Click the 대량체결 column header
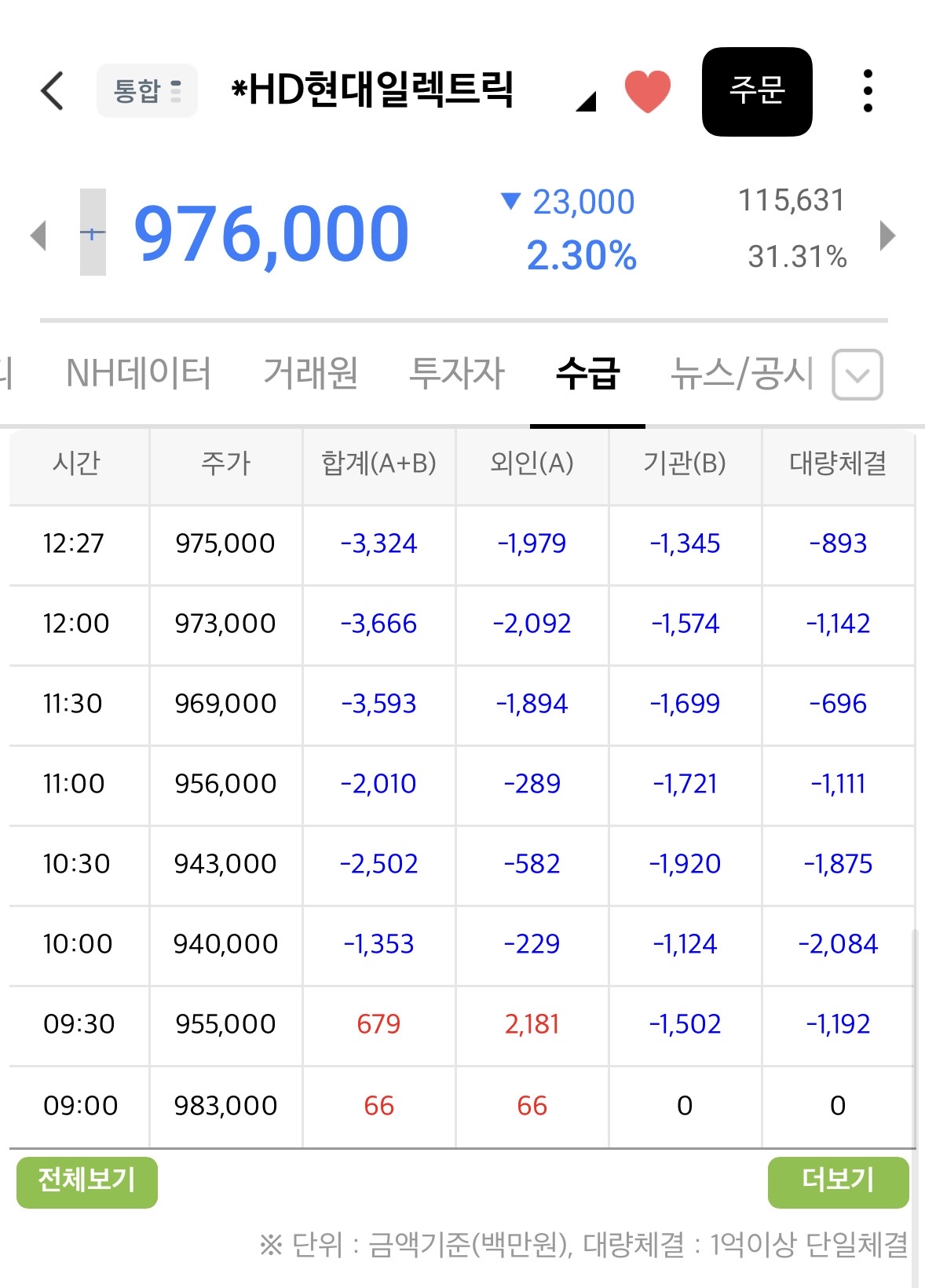This screenshot has width=925, height=1288. [x=838, y=464]
